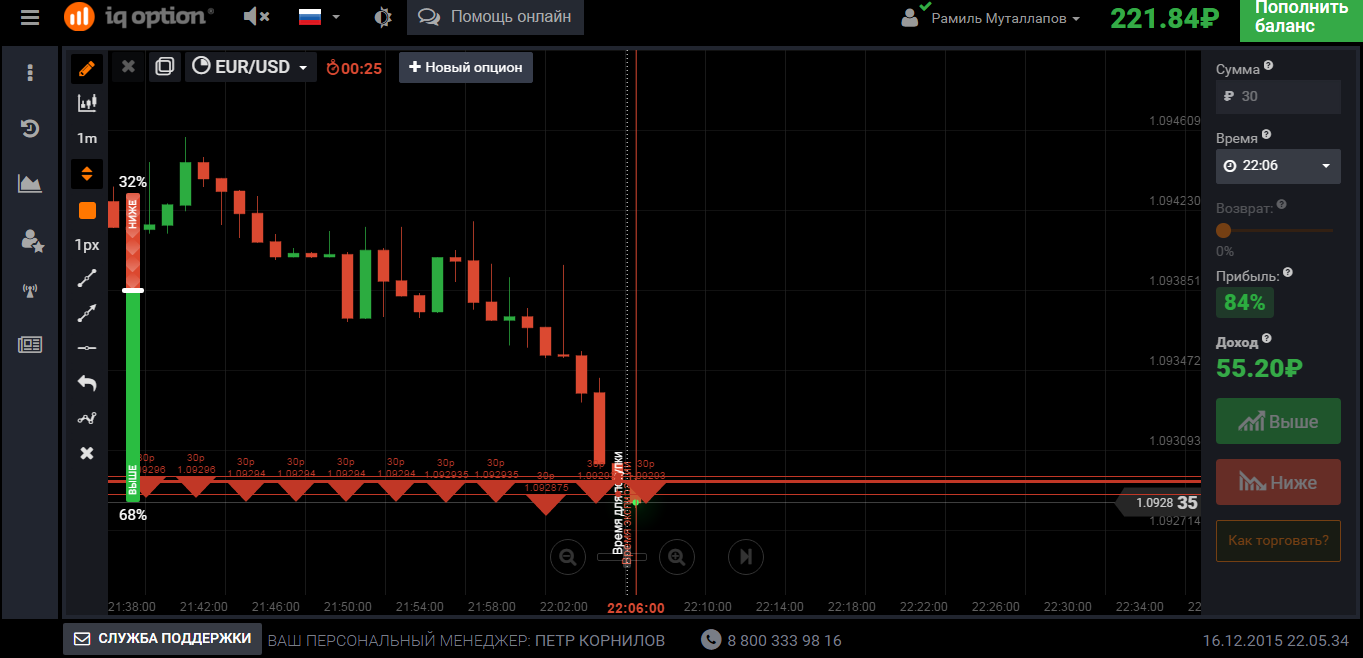The height and width of the screenshot is (658, 1363).
Task: Open the Russian flag language selector
Action: (320, 16)
